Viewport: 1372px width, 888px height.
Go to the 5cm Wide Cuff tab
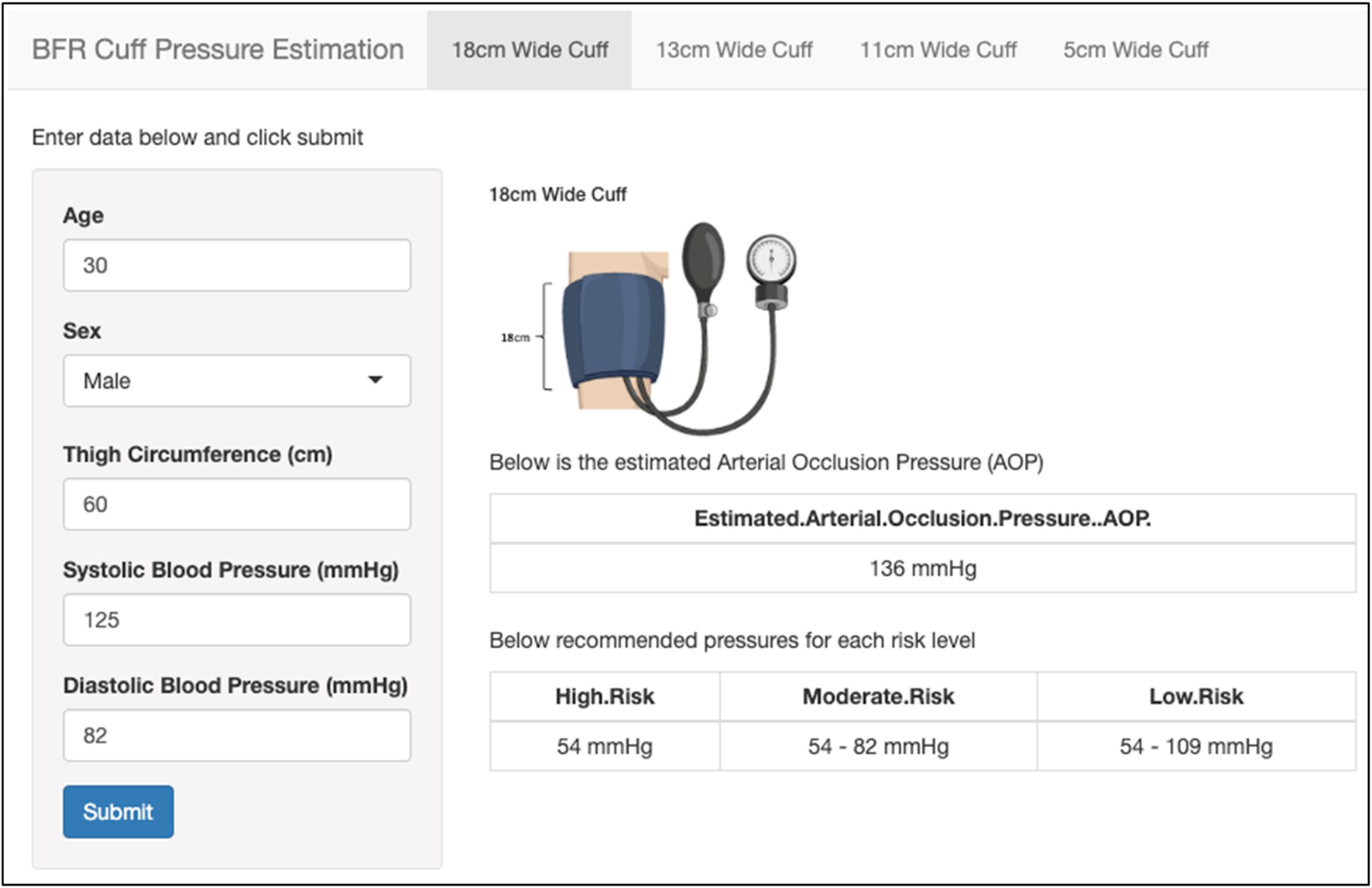(1135, 50)
